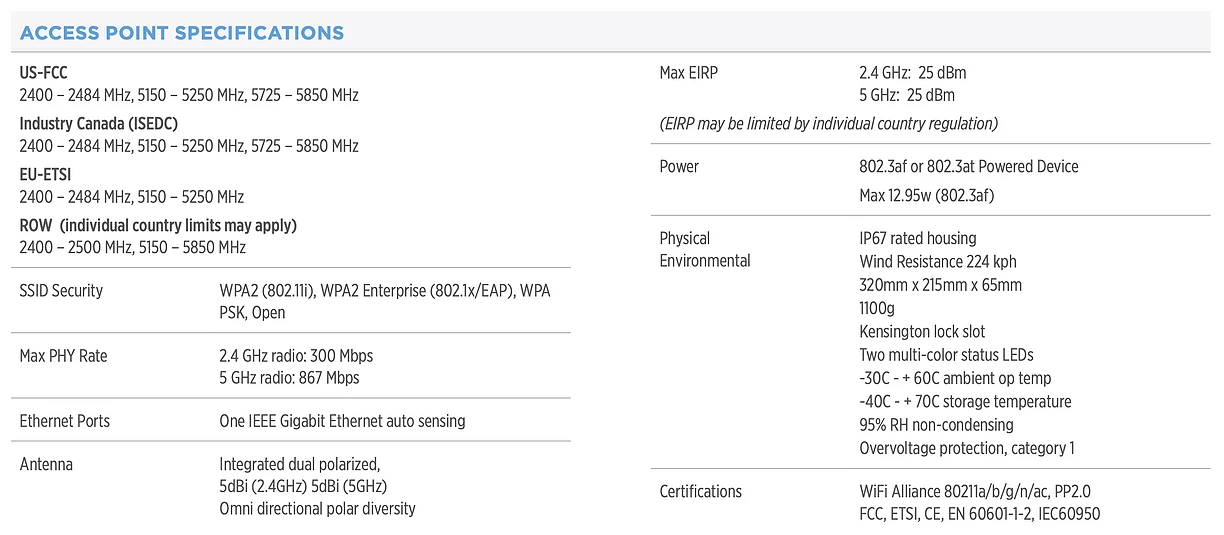Click the Max PHY Rate label
Image resolution: width=1224 pixels, height=535 pixels.
click(x=63, y=355)
